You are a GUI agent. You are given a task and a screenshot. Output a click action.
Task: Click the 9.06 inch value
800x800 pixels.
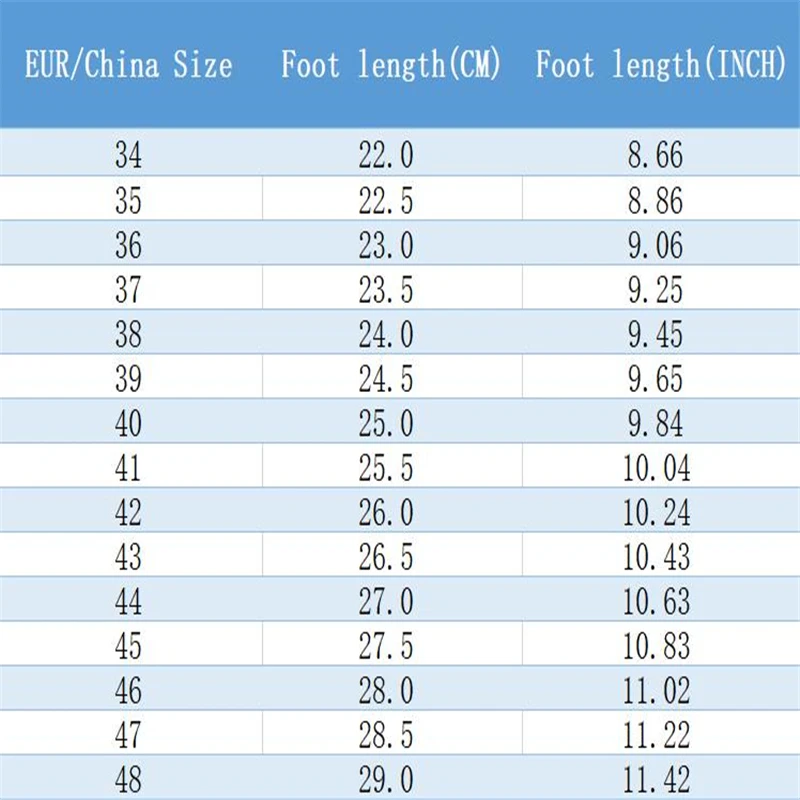656,245
